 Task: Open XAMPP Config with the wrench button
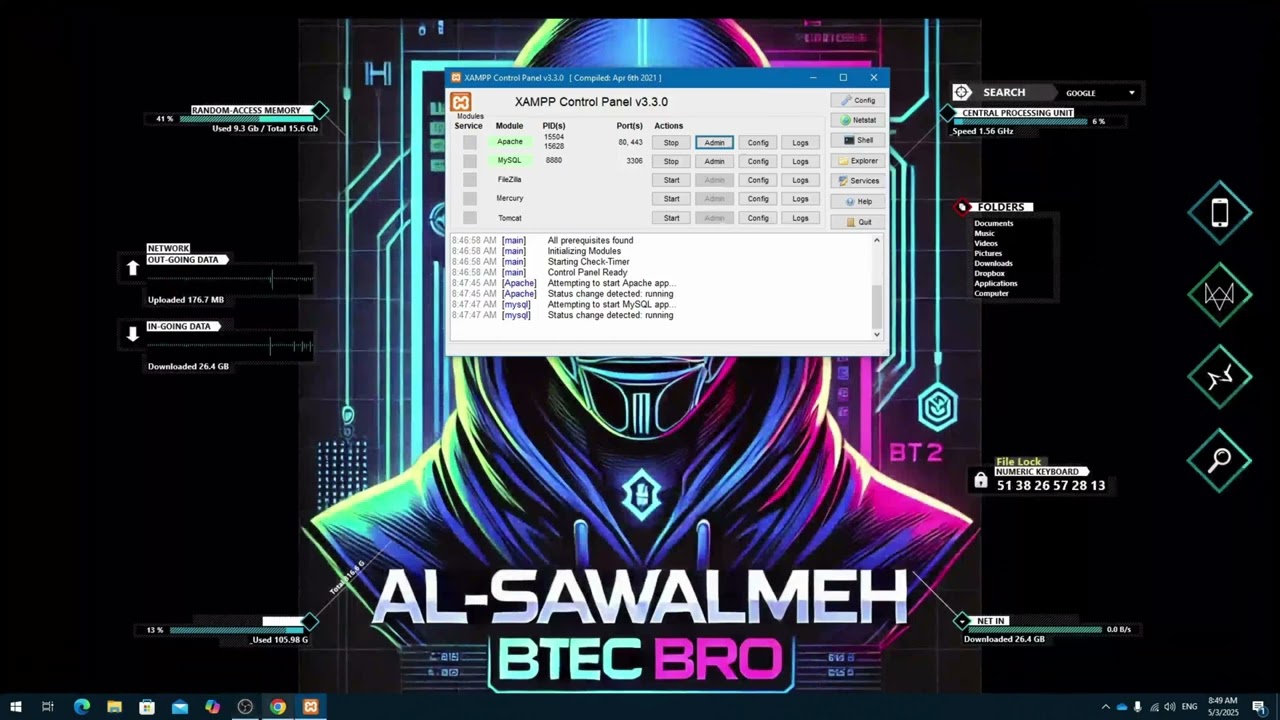tap(858, 100)
